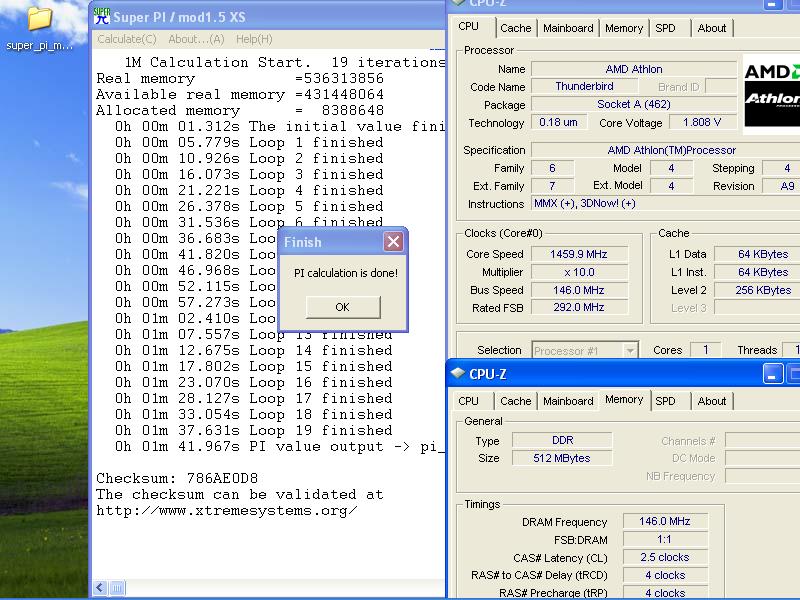Image resolution: width=800 pixels, height=600 pixels.
Task: Open the About...(A) menu in Super PI
Action: [x=196, y=39]
